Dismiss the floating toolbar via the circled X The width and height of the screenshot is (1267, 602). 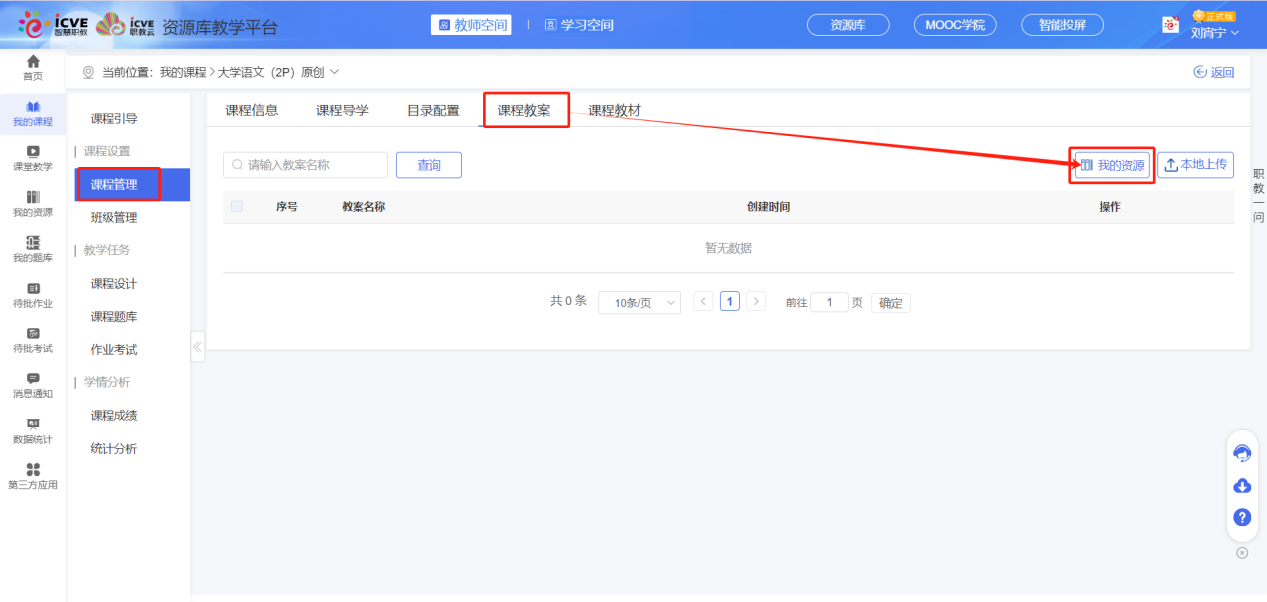coord(1242,551)
